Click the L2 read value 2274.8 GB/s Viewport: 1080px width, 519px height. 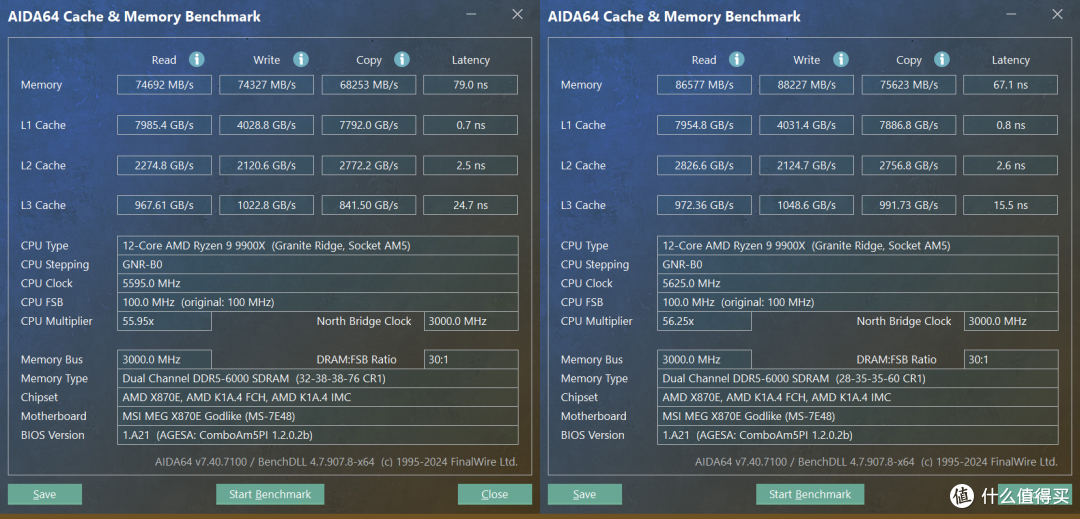tap(164, 165)
